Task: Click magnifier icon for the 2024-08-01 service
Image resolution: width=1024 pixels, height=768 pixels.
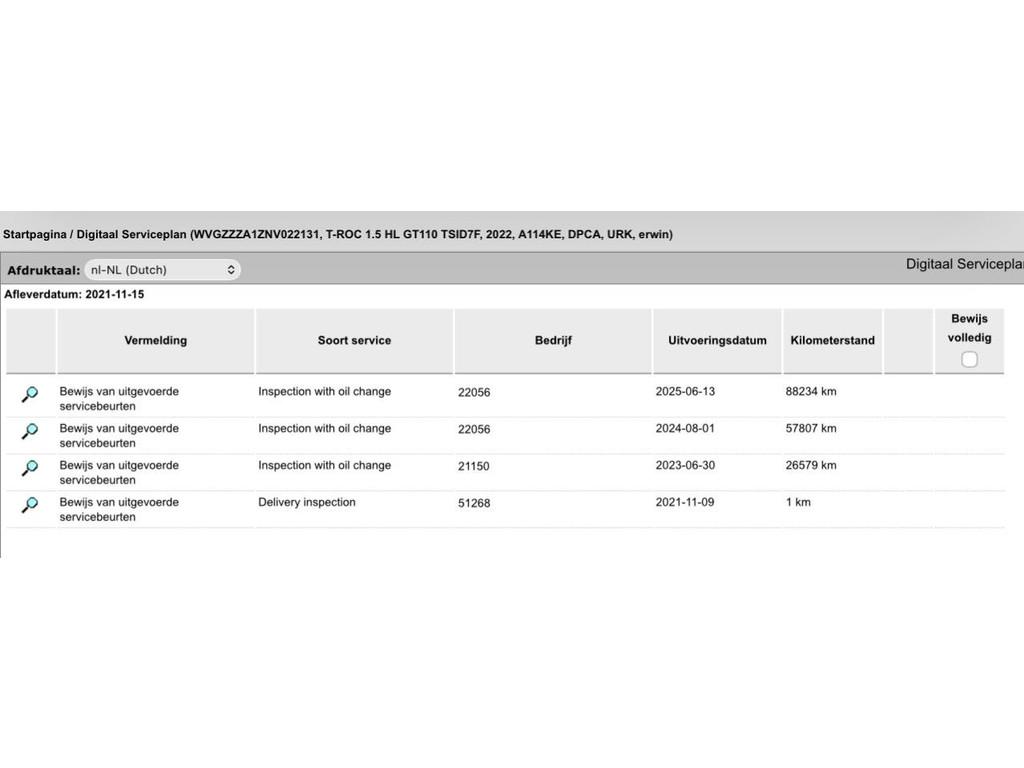Action: (x=30, y=432)
